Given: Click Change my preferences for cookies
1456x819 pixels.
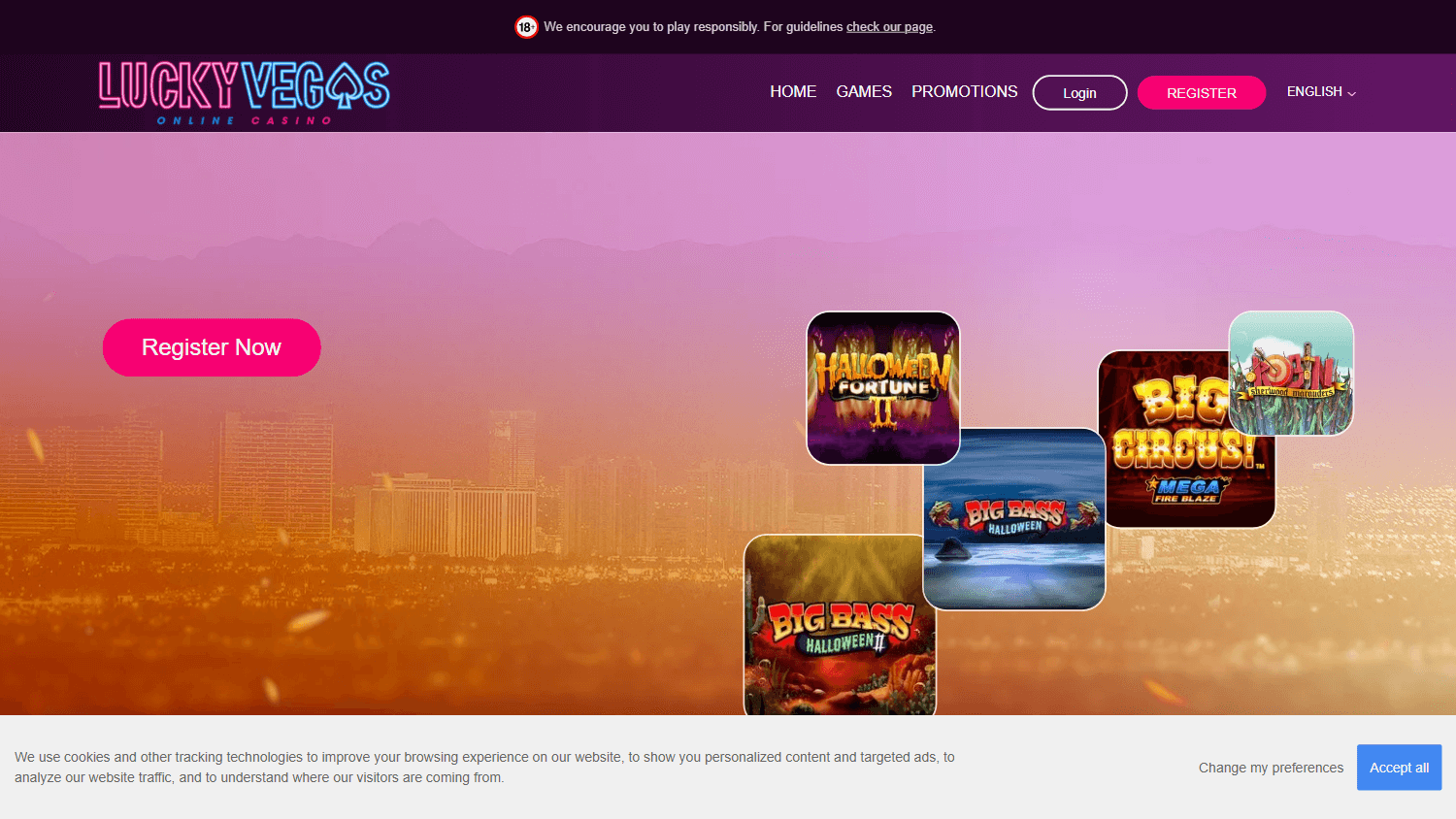Looking at the screenshot, I should pyautogui.click(x=1271, y=768).
